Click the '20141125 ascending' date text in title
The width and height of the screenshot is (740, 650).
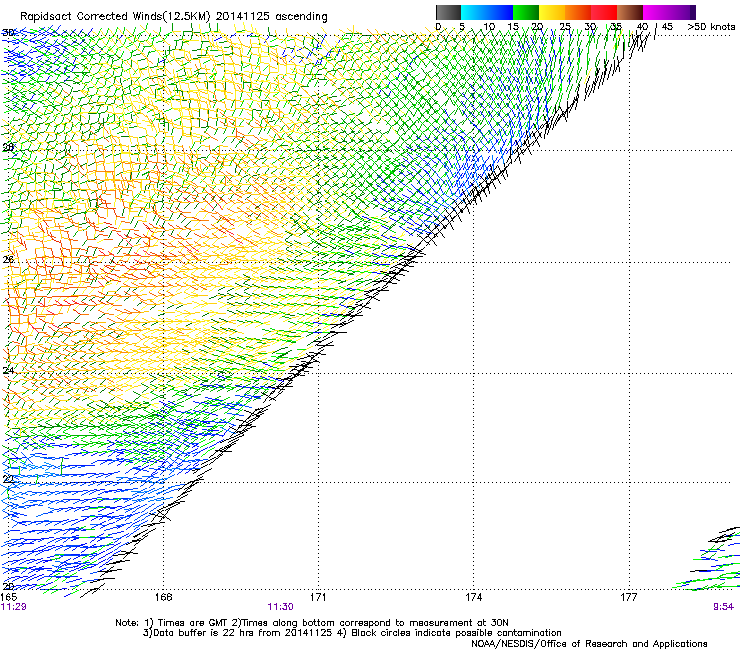pyautogui.click(x=271, y=17)
